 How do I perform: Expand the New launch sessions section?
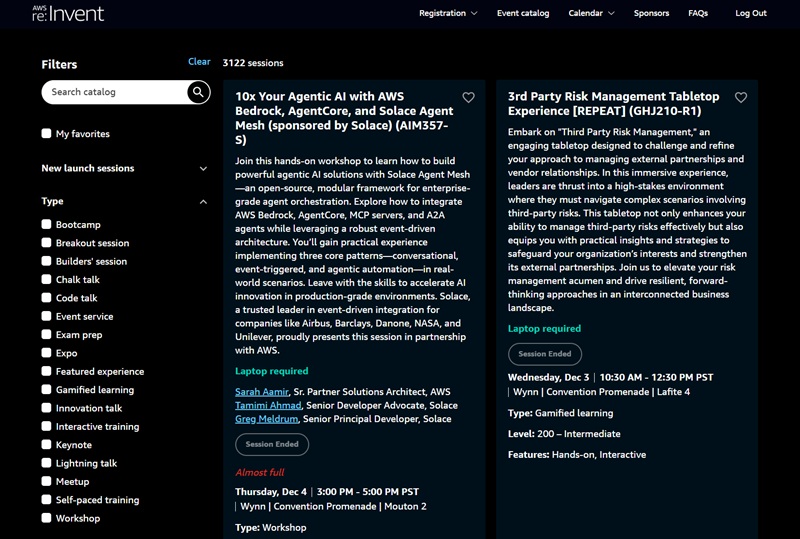(x=203, y=168)
